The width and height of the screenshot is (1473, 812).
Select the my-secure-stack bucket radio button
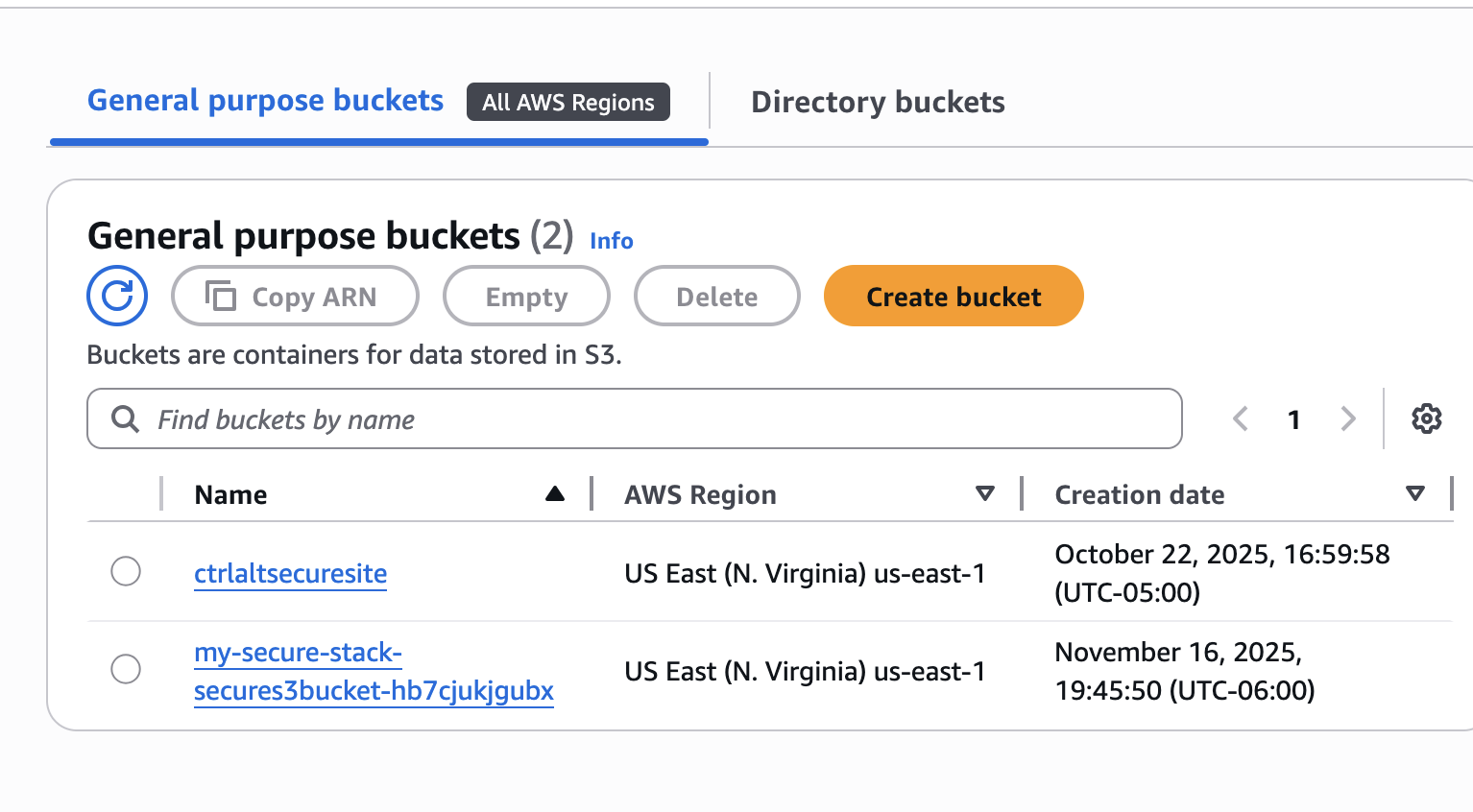coord(126,669)
